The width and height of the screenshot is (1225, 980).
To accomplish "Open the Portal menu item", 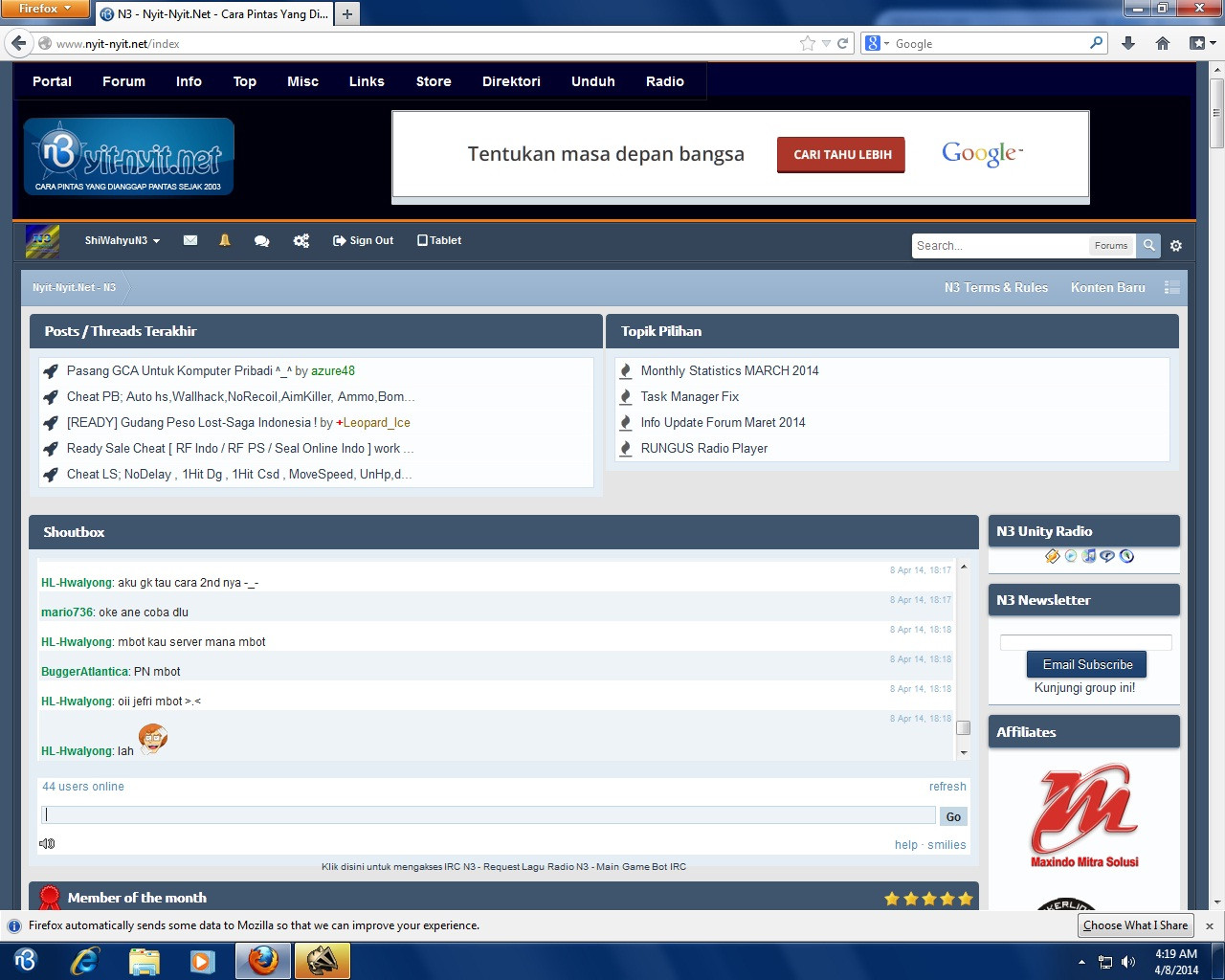I will tap(52, 81).
